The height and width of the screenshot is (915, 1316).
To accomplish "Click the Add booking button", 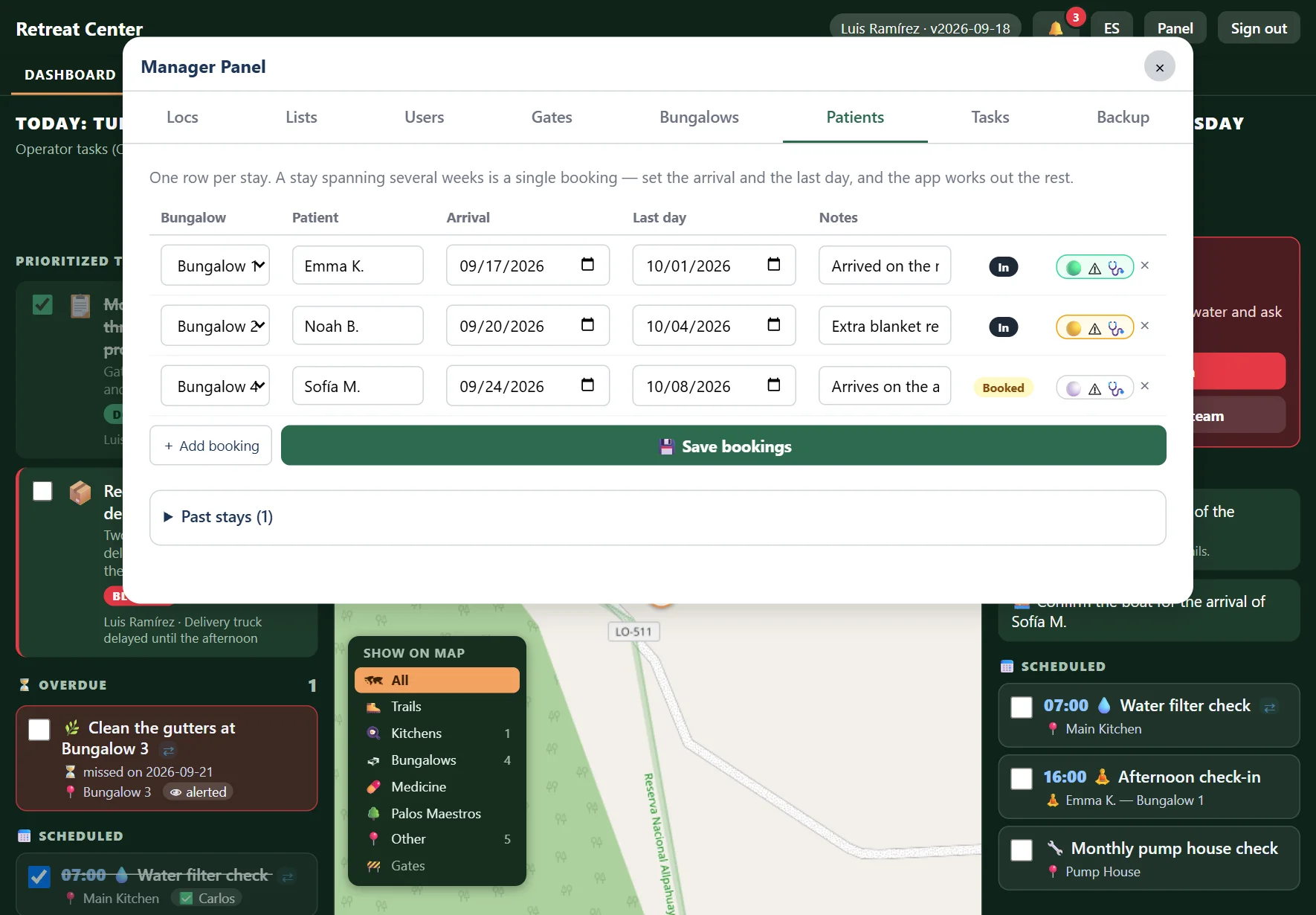I will click(x=210, y=446).
